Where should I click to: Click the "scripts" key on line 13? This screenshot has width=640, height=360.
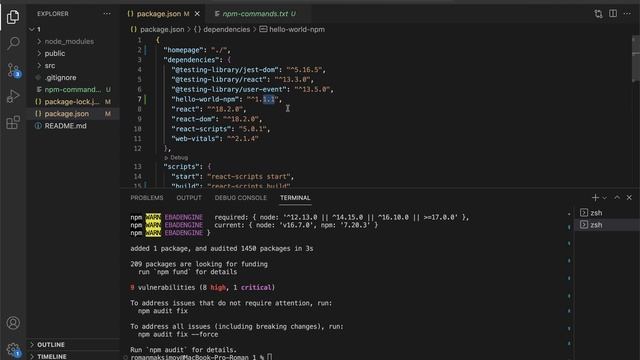pyautogui.click(x=183, y=167)
